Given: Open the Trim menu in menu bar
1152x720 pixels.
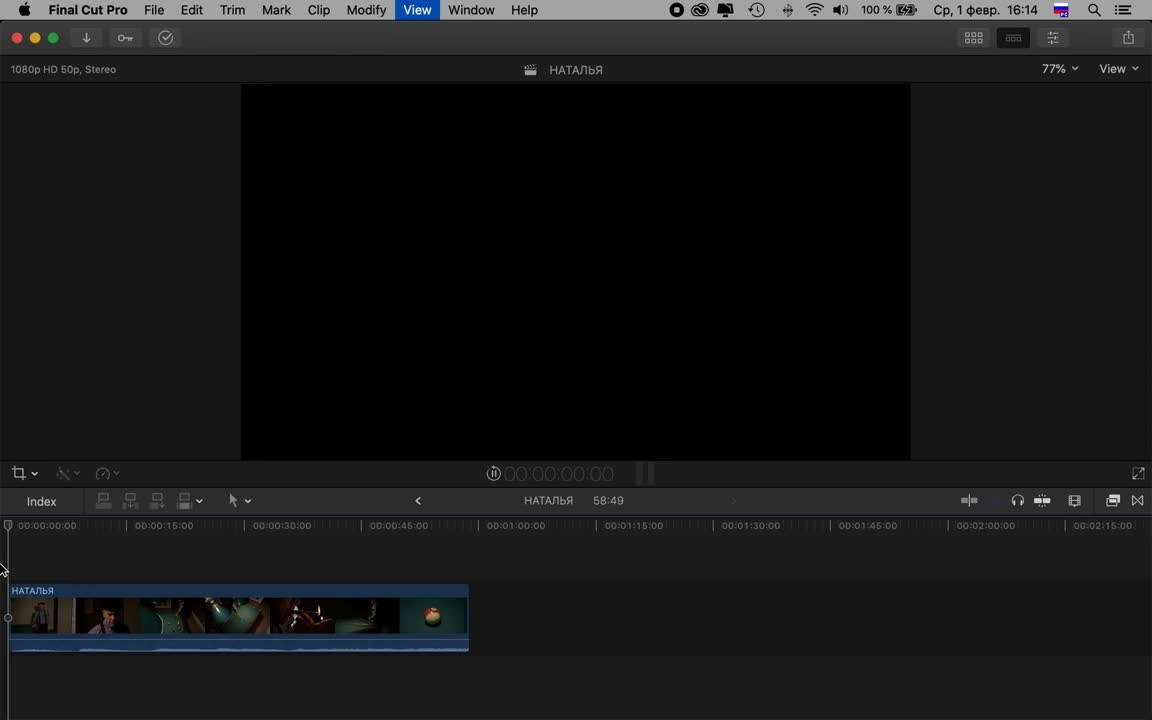Looking at the screenshot, I should pyautogui.click(x=232, y=10).
